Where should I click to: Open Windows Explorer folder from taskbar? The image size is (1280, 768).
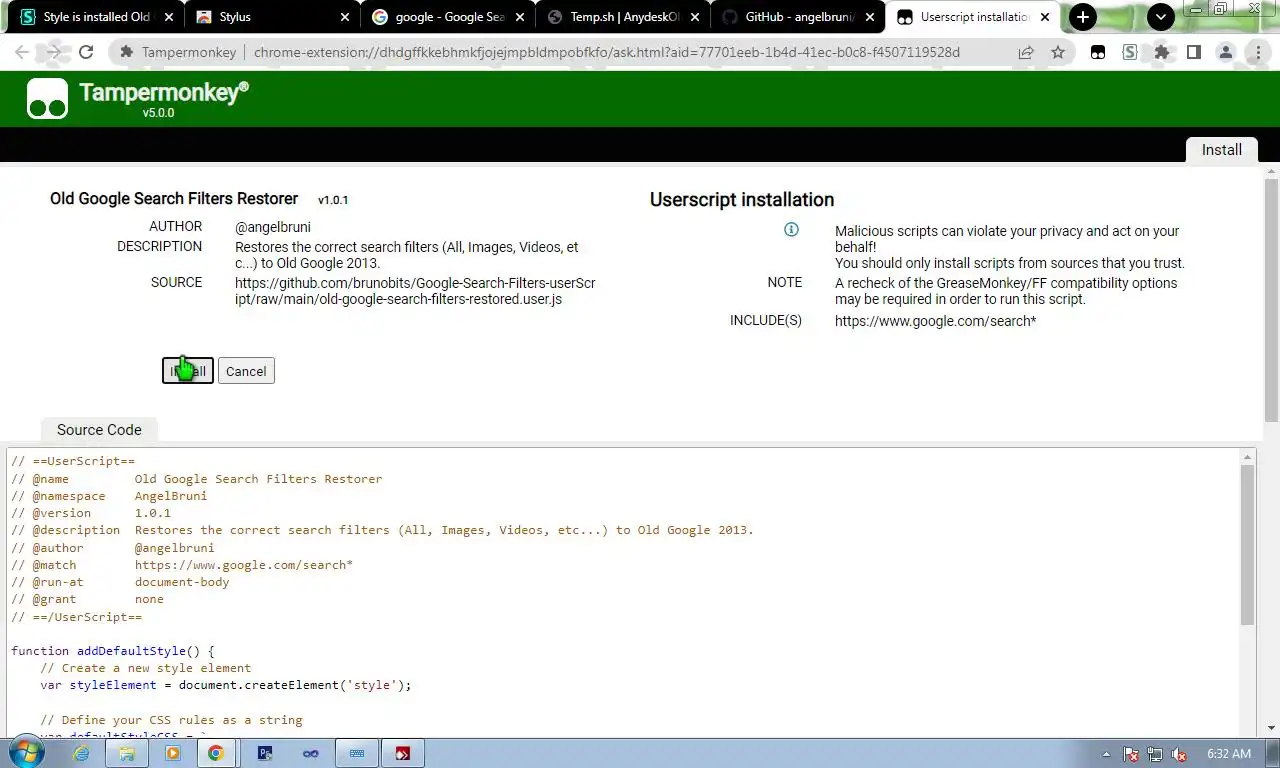pyautogui.click(x=127, y=753)
